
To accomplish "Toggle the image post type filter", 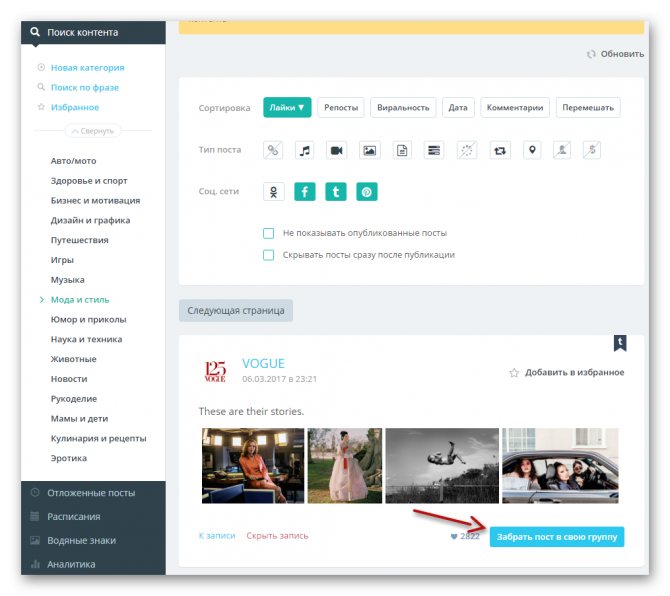I will pos(370,150).
